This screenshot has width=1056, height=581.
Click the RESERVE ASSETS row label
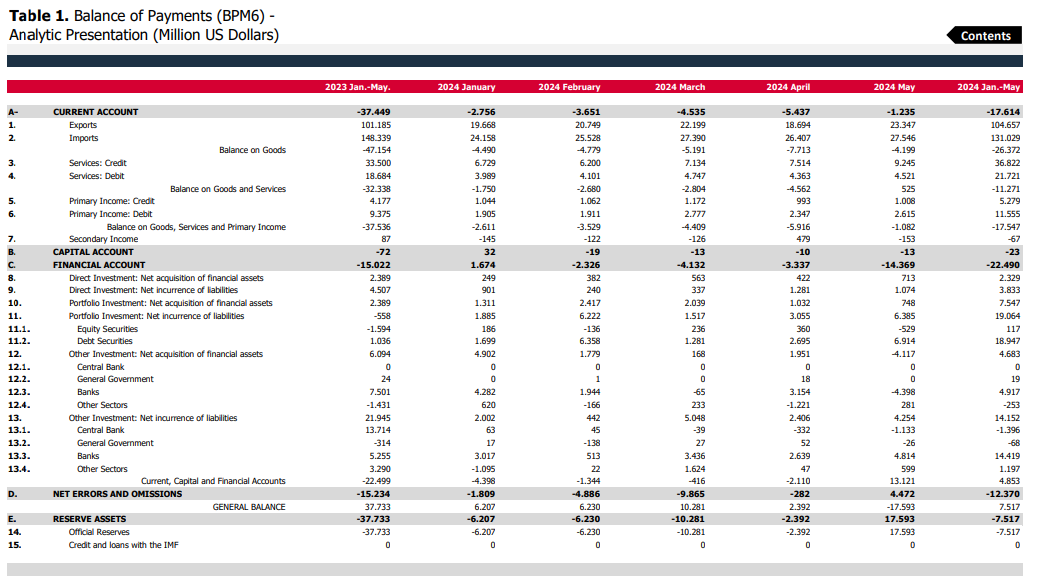pyautogui.click(x=89, y=519)
